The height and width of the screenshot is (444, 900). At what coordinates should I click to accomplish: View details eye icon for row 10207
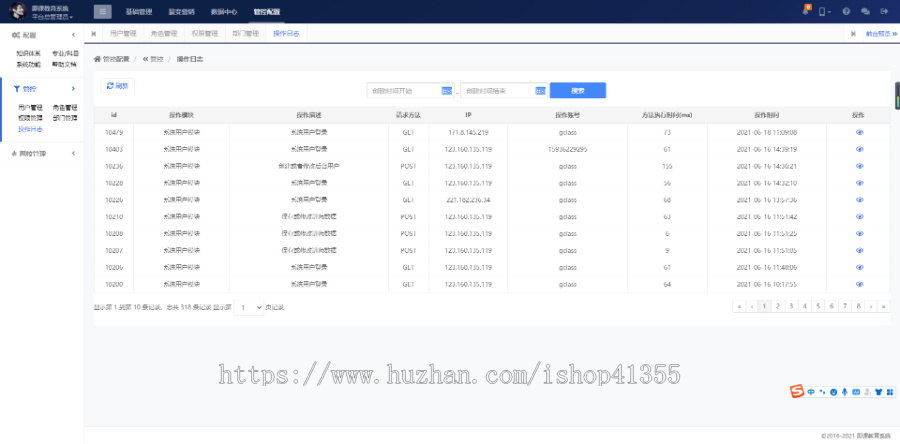(859, 251)
